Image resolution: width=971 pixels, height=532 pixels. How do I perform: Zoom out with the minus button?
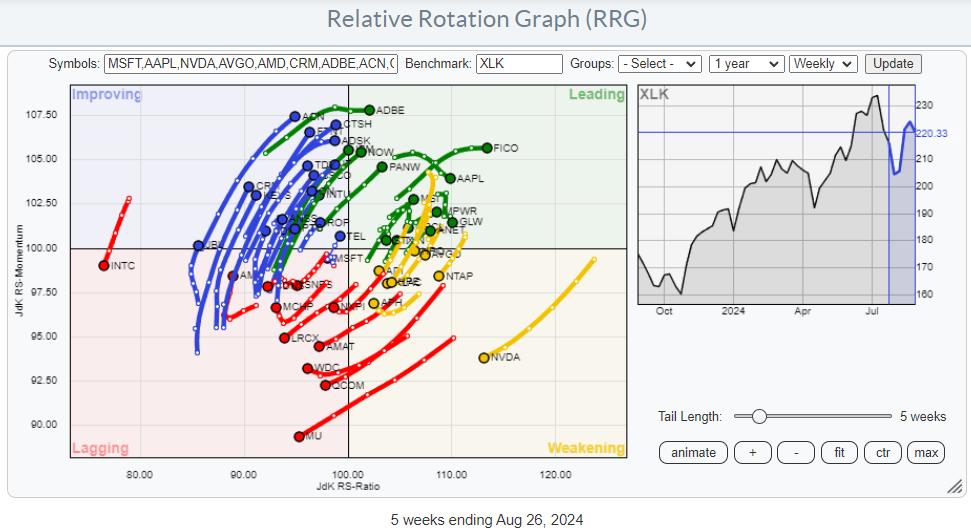click(x=795, y=452)
